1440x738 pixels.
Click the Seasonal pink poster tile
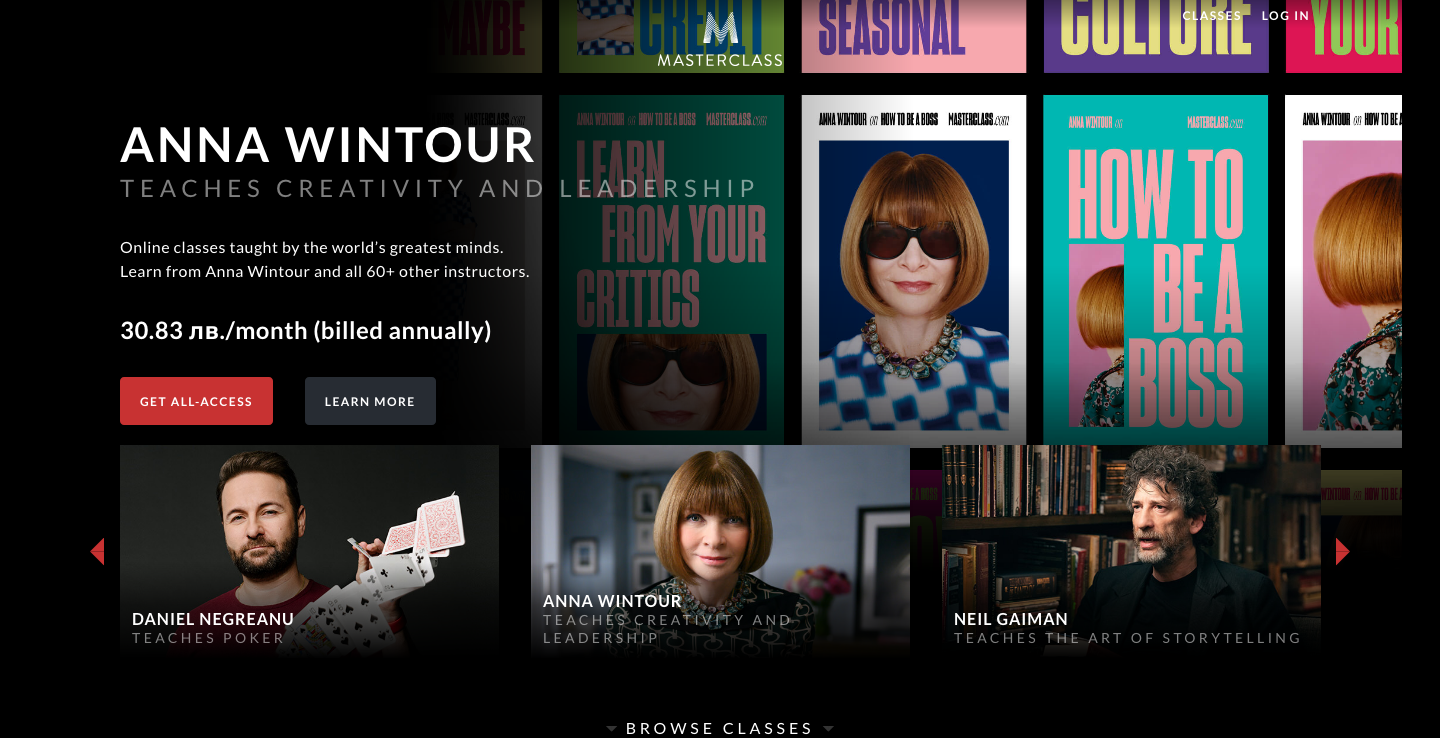click(914, 36)
